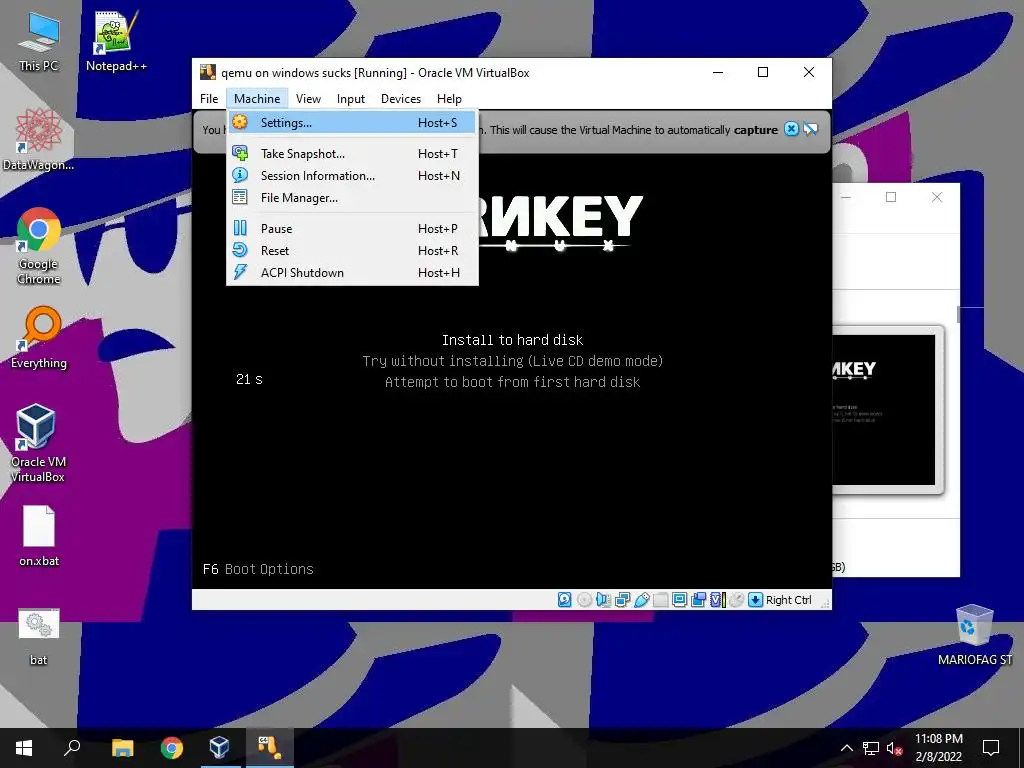Screen dimensions: 1024x768
Task: Click the CPU virtualization status icon
Action: click(x=717, y=600)
